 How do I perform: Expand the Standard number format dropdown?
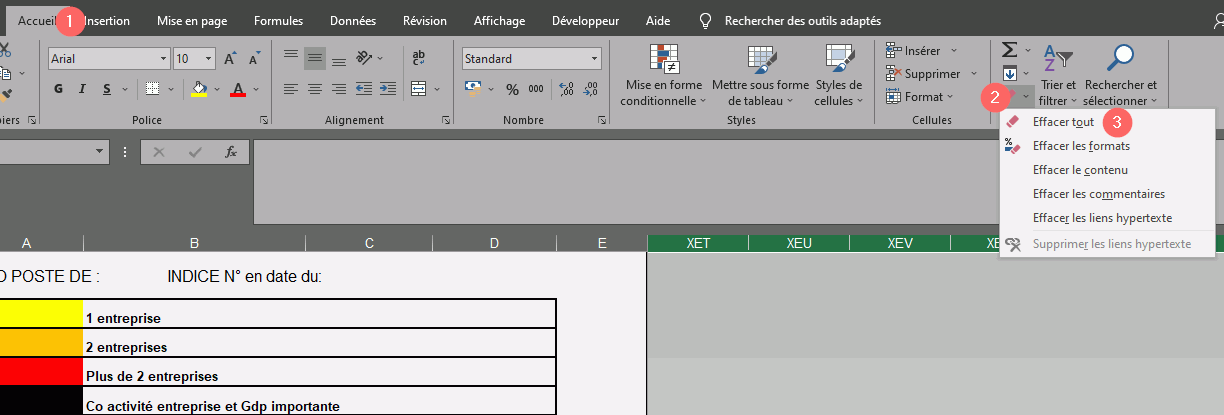tap(594, 59)
